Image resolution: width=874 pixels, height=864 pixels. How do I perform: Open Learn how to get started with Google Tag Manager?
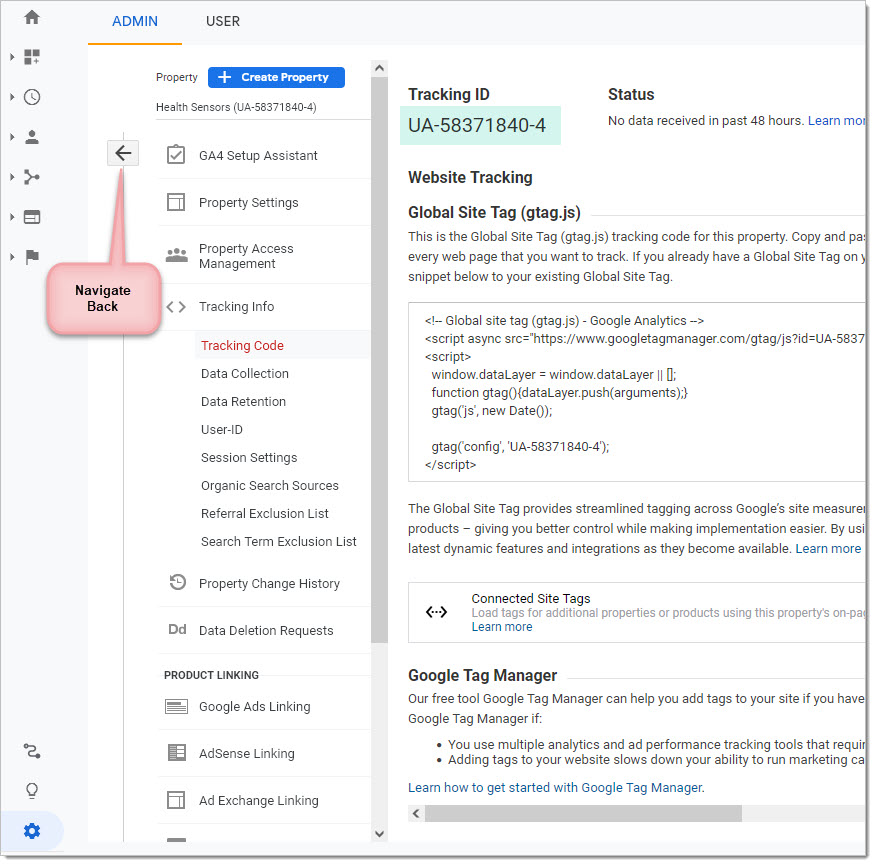pyautogui.click(x=556, y=787)
